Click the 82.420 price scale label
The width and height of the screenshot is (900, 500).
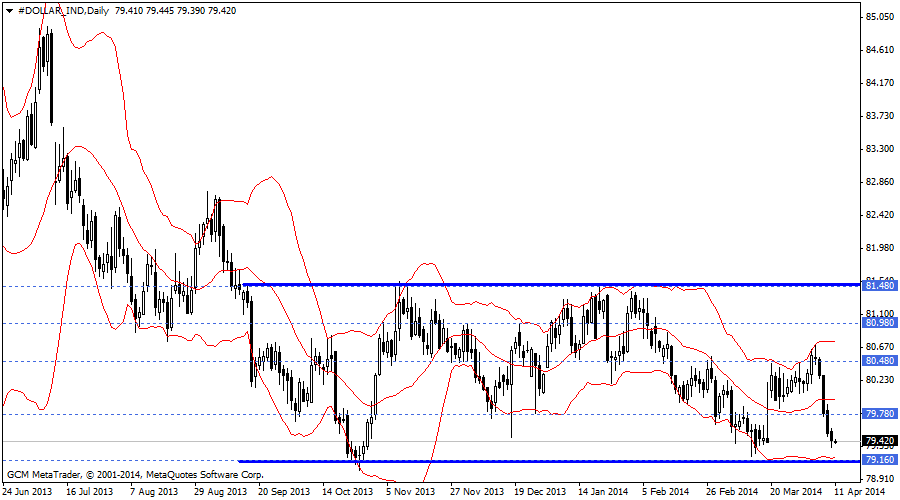(x=878, y=215)
